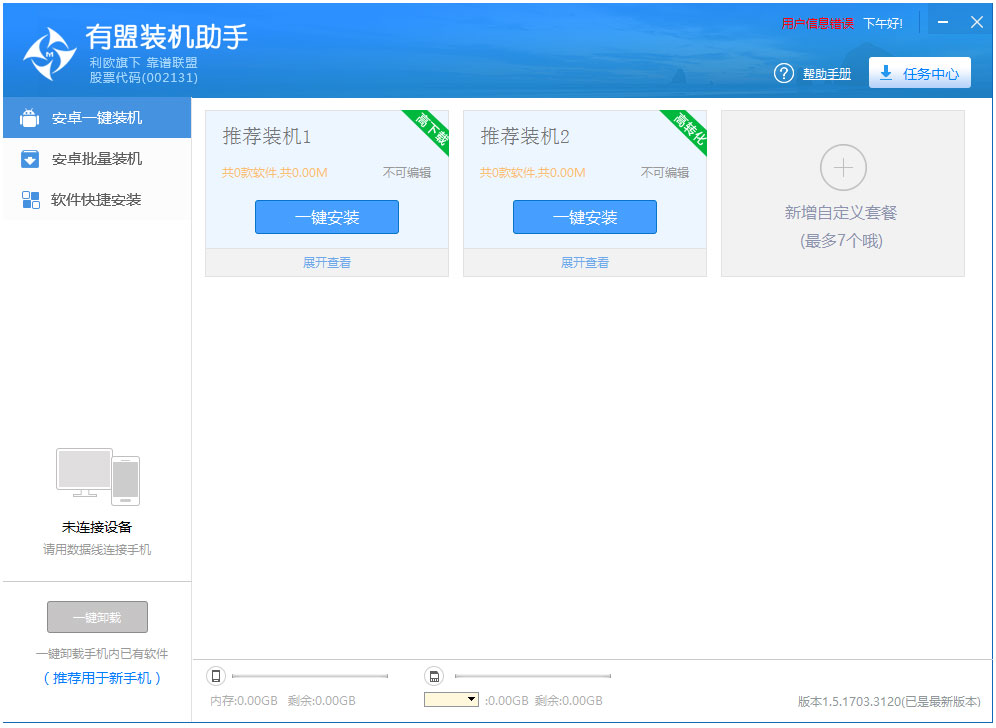Select 软件快捷安装 in the sidebar
This screenshot has width=996, height=728.
[x=96, y=200]
